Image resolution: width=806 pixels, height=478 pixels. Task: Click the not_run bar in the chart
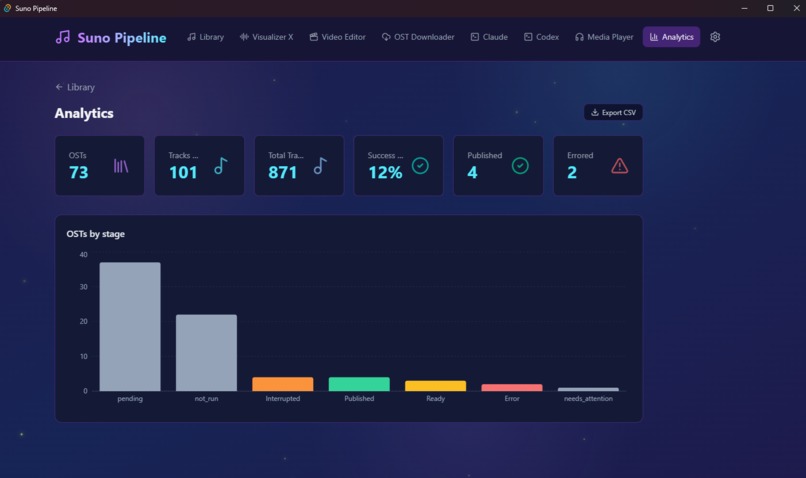[206, 353]
